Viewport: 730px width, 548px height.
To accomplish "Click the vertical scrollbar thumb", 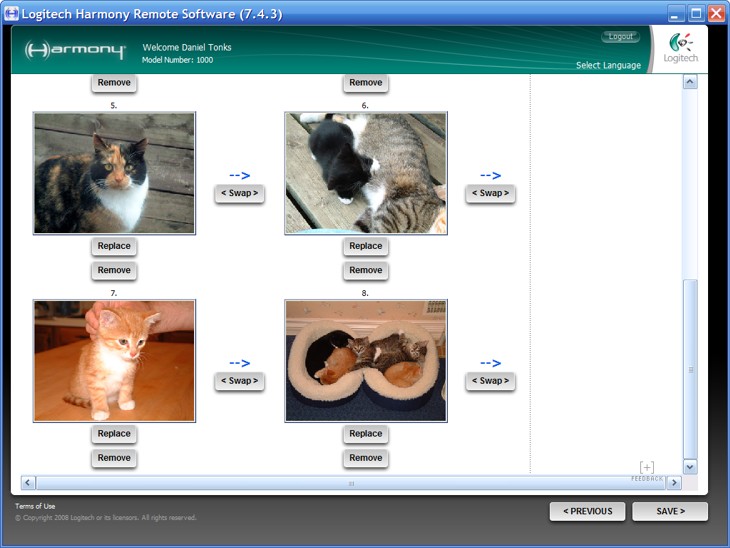I will point(690,370).
